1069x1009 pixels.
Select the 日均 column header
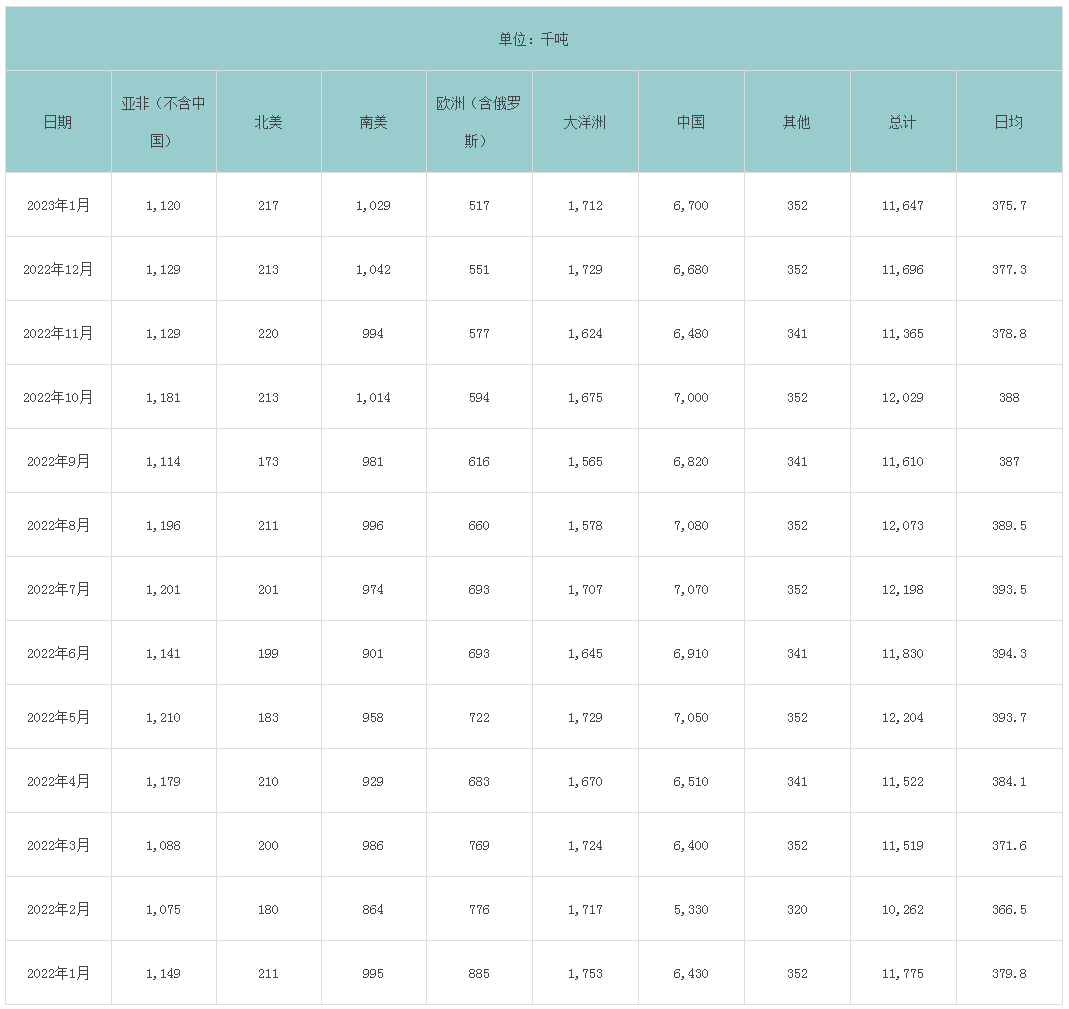(1009, 122)
